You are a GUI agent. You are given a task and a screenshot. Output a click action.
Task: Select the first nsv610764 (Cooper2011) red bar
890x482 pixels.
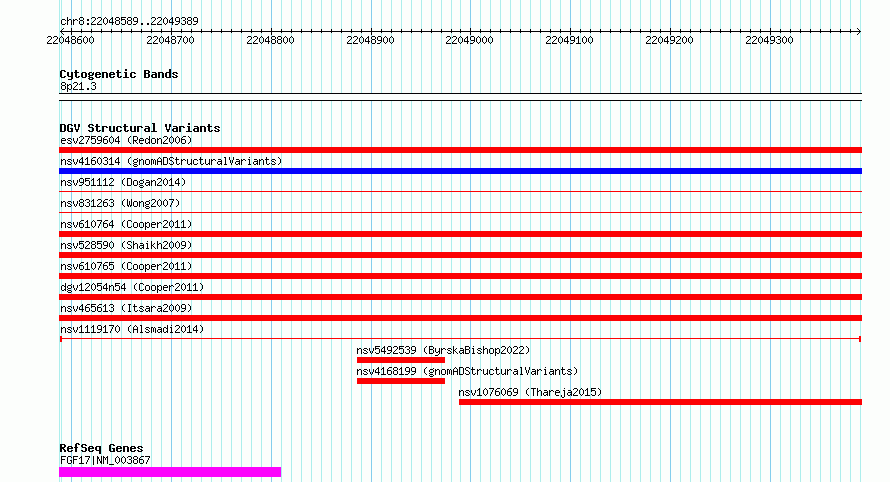click(x=460, y=234)
